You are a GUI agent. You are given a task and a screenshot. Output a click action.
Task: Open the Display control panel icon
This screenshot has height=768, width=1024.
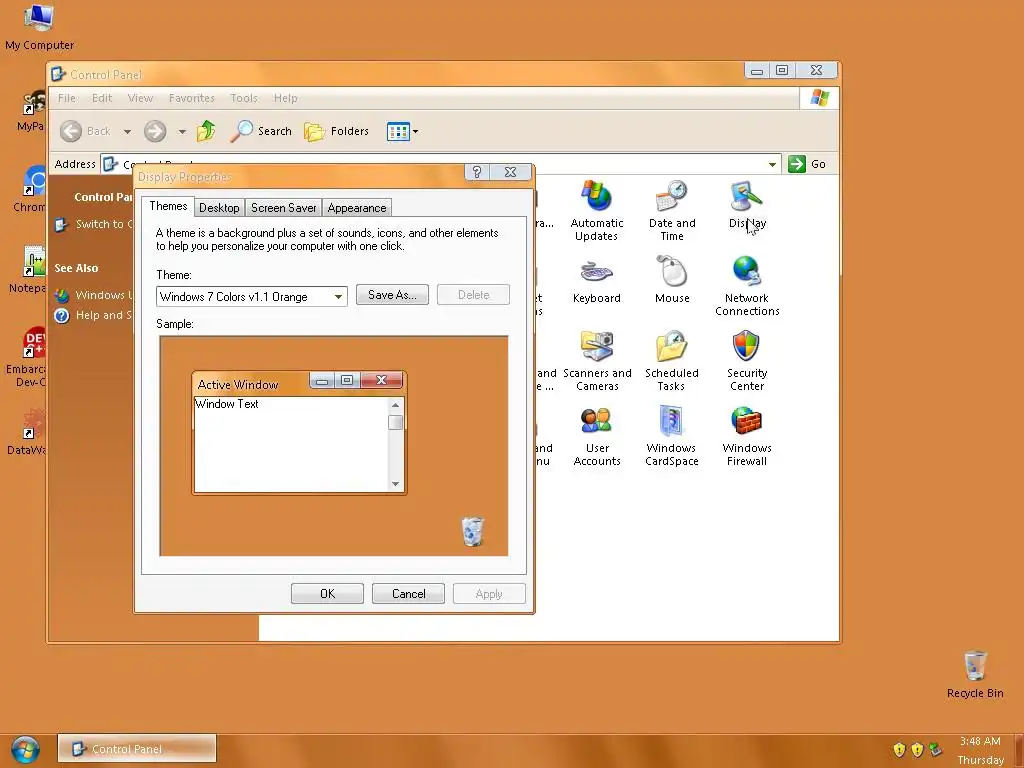(x=747, y=204)
